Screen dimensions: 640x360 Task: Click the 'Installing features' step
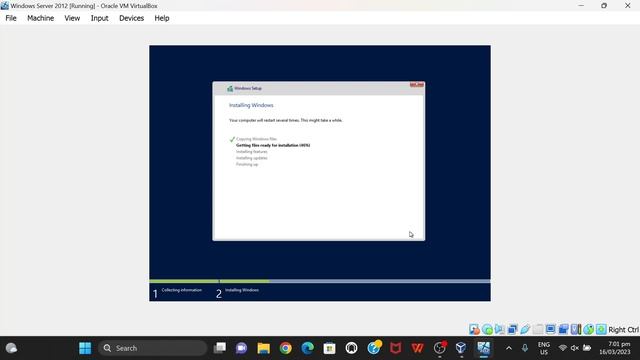pyautogui.click(x=251, y=151)
